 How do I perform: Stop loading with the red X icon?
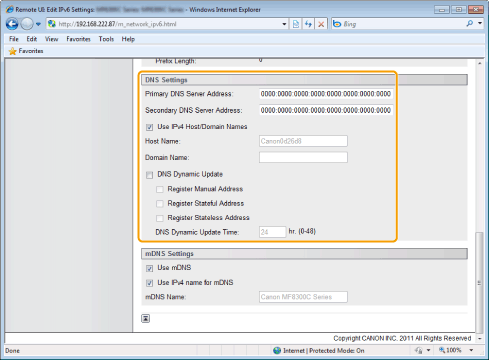pyautogui.click(x=321, y=24)
